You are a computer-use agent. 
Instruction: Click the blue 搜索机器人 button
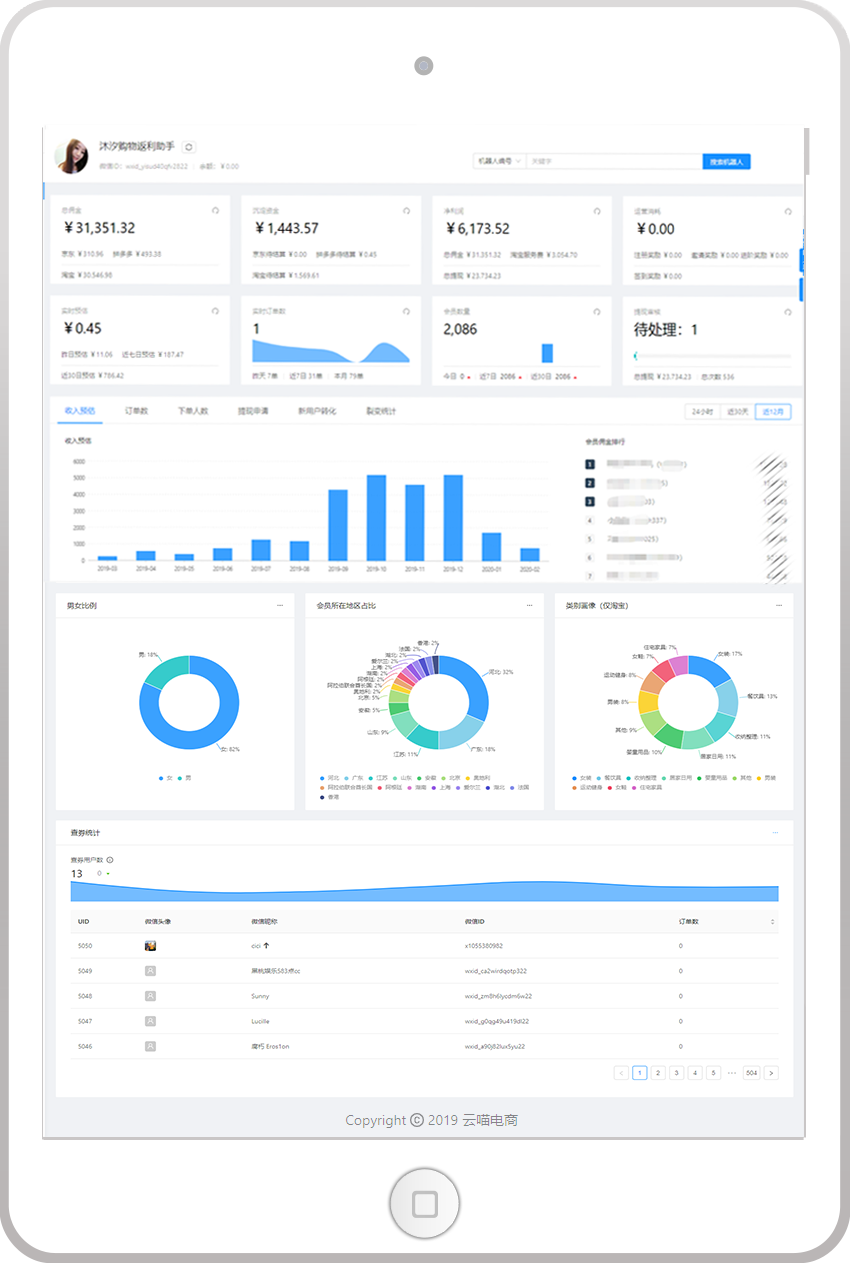(x=726, y=161)
